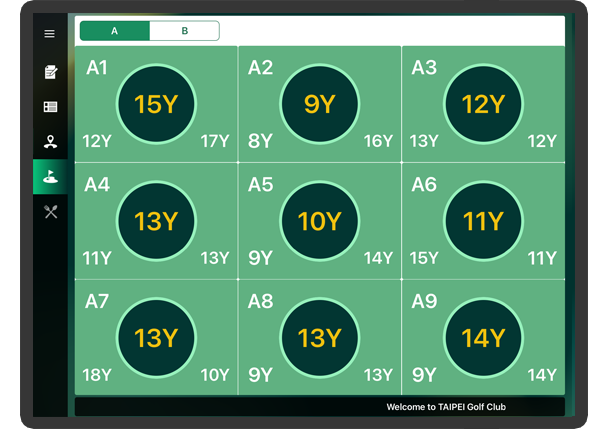The height and width of the screenshot is (429, 605).
Task: Select the A6 11Y center circle
Action: tap(483, 221)
